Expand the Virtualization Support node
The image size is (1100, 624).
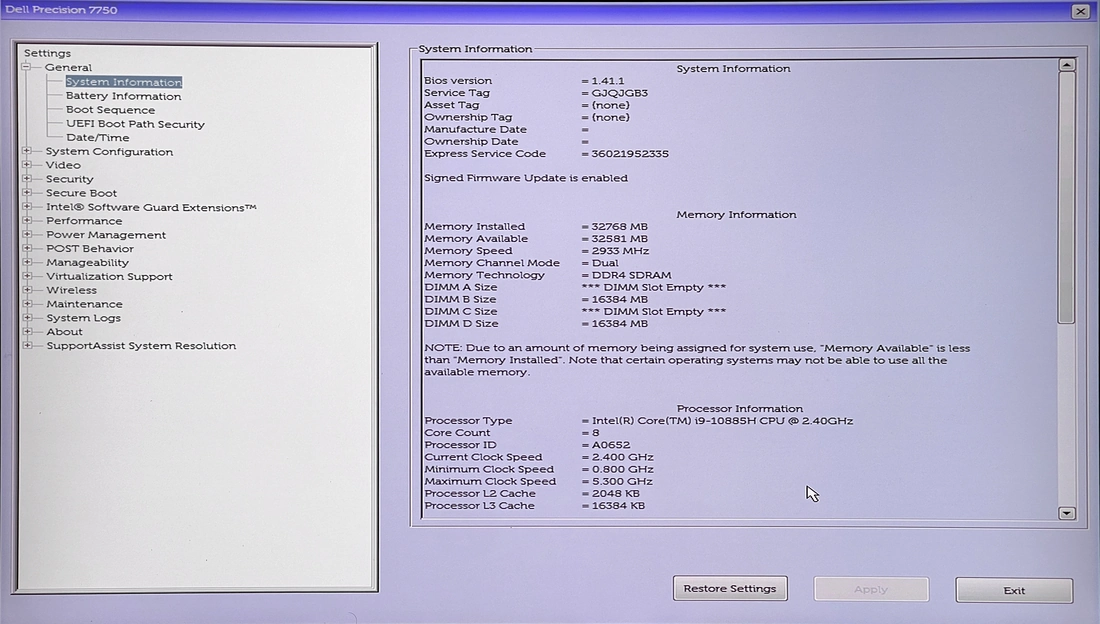[27, 277]
